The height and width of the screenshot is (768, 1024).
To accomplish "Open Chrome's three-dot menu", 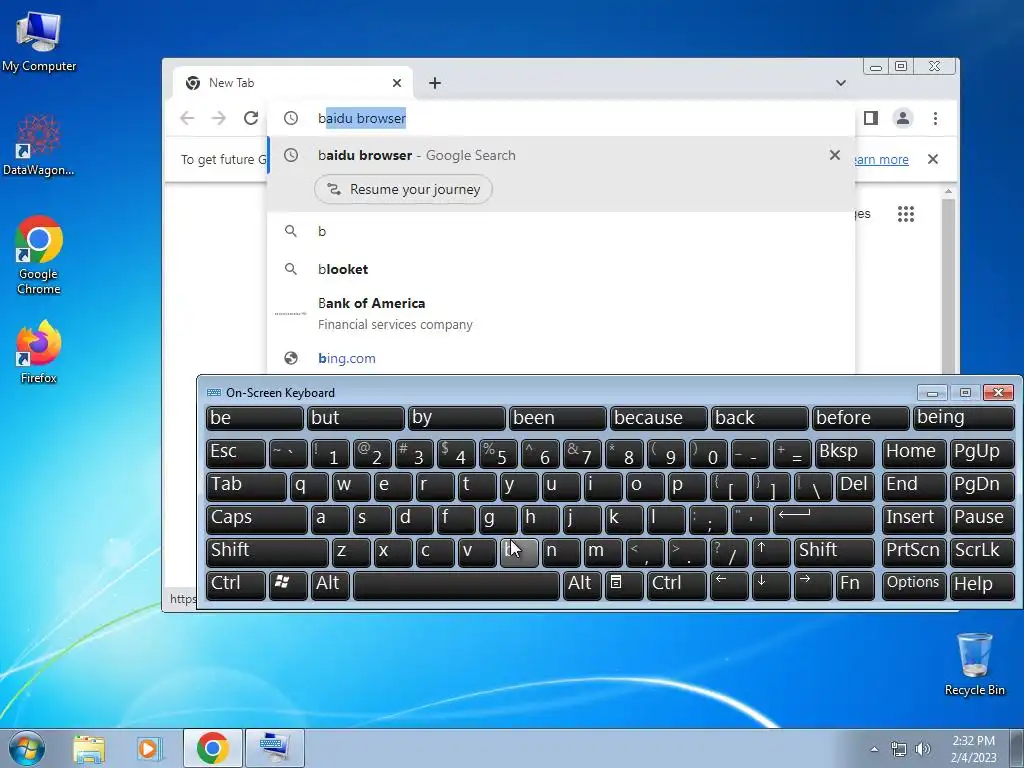I will pos(935,118).
